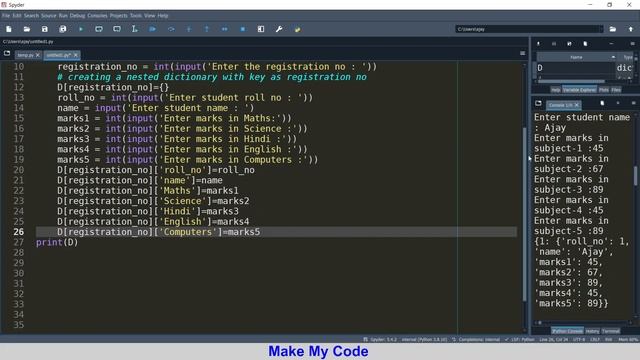The width and height of the screenshot is (640, 360).
Task: Click the debugger Step over icon
Action: click(x=171, y=29)
